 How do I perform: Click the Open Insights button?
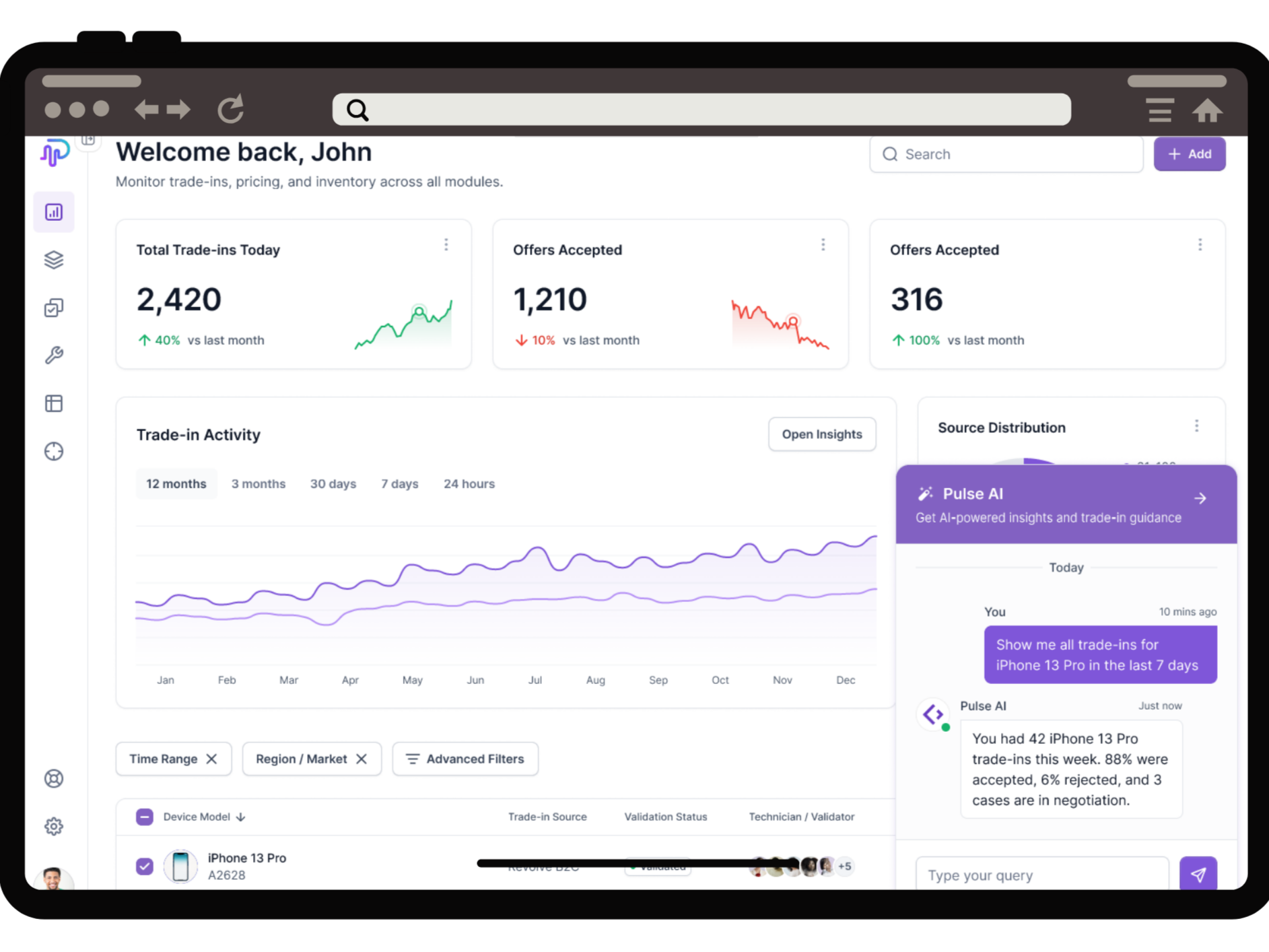pyautogui.click(x=822, y=434)
